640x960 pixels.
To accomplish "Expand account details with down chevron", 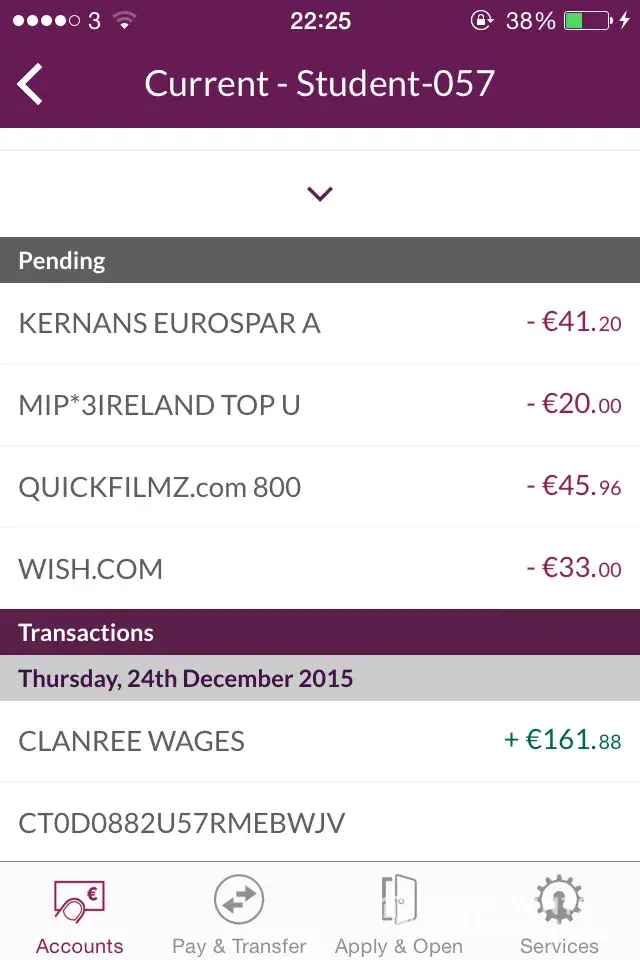I will tap(320, 194).
